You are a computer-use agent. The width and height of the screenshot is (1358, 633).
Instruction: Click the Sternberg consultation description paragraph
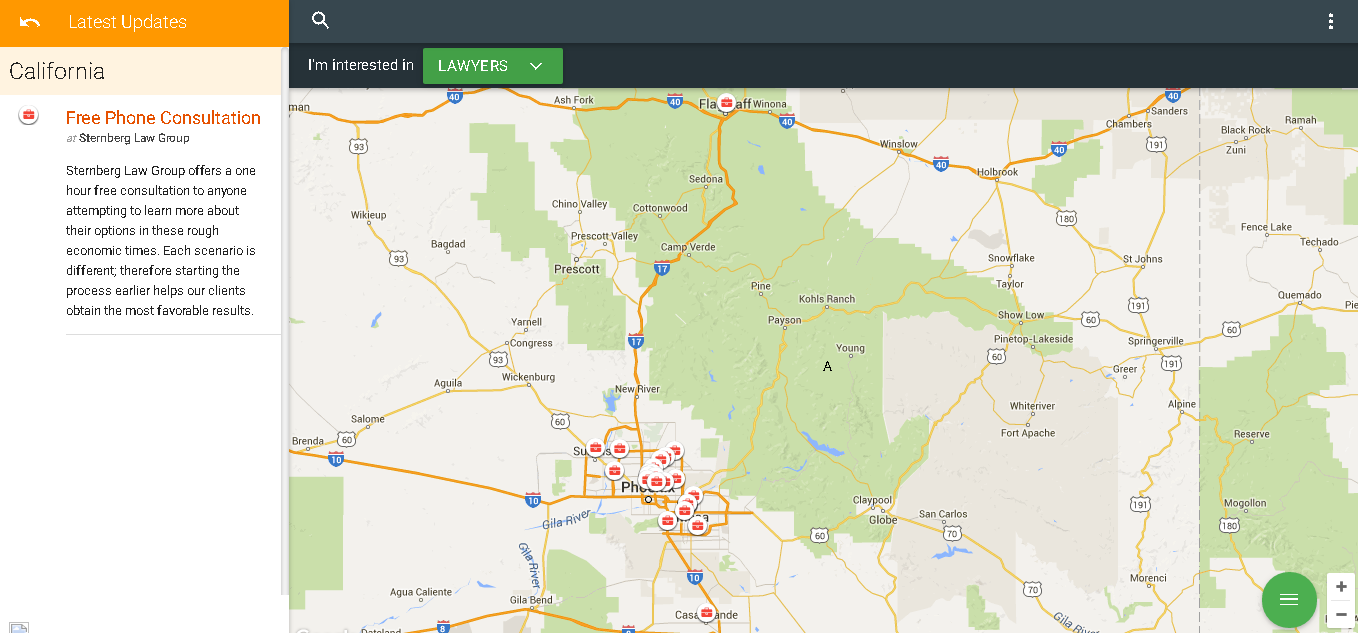click(162, 241)
